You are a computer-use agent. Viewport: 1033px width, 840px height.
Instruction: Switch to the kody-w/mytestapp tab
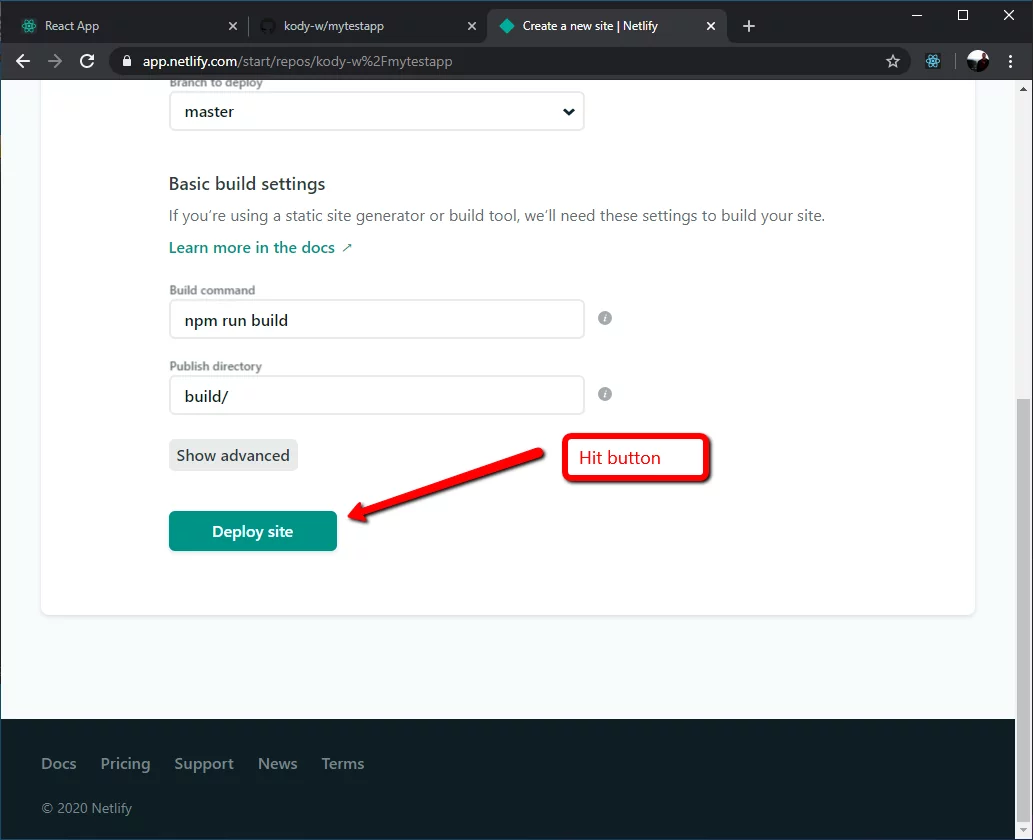click(x=368, y=26)
